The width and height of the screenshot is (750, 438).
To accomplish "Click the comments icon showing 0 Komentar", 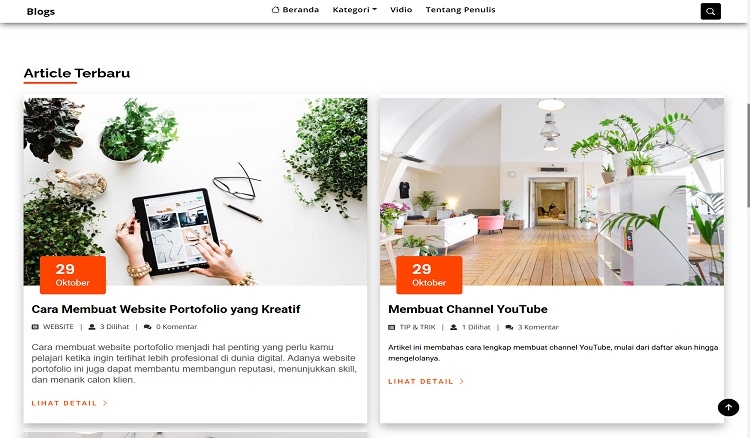I will coord(147,327).
